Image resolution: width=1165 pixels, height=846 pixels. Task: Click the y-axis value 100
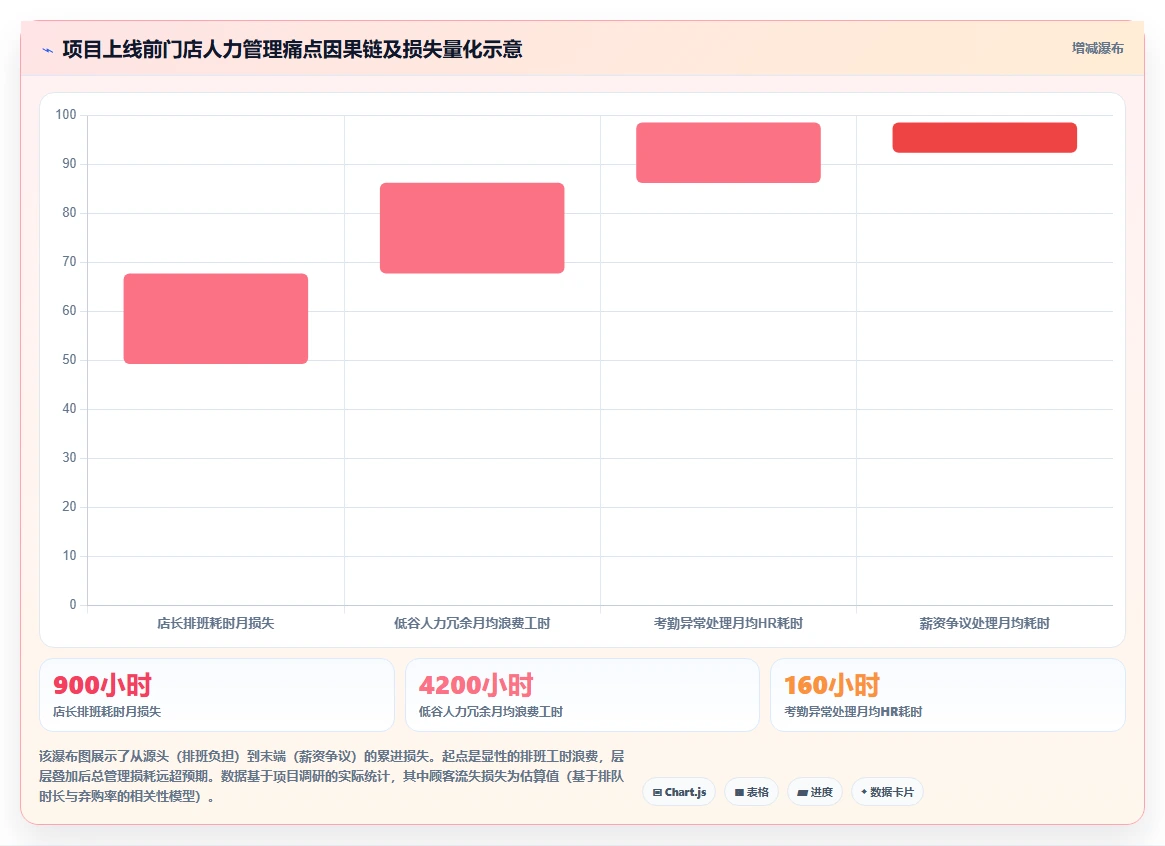coord(65,114)
